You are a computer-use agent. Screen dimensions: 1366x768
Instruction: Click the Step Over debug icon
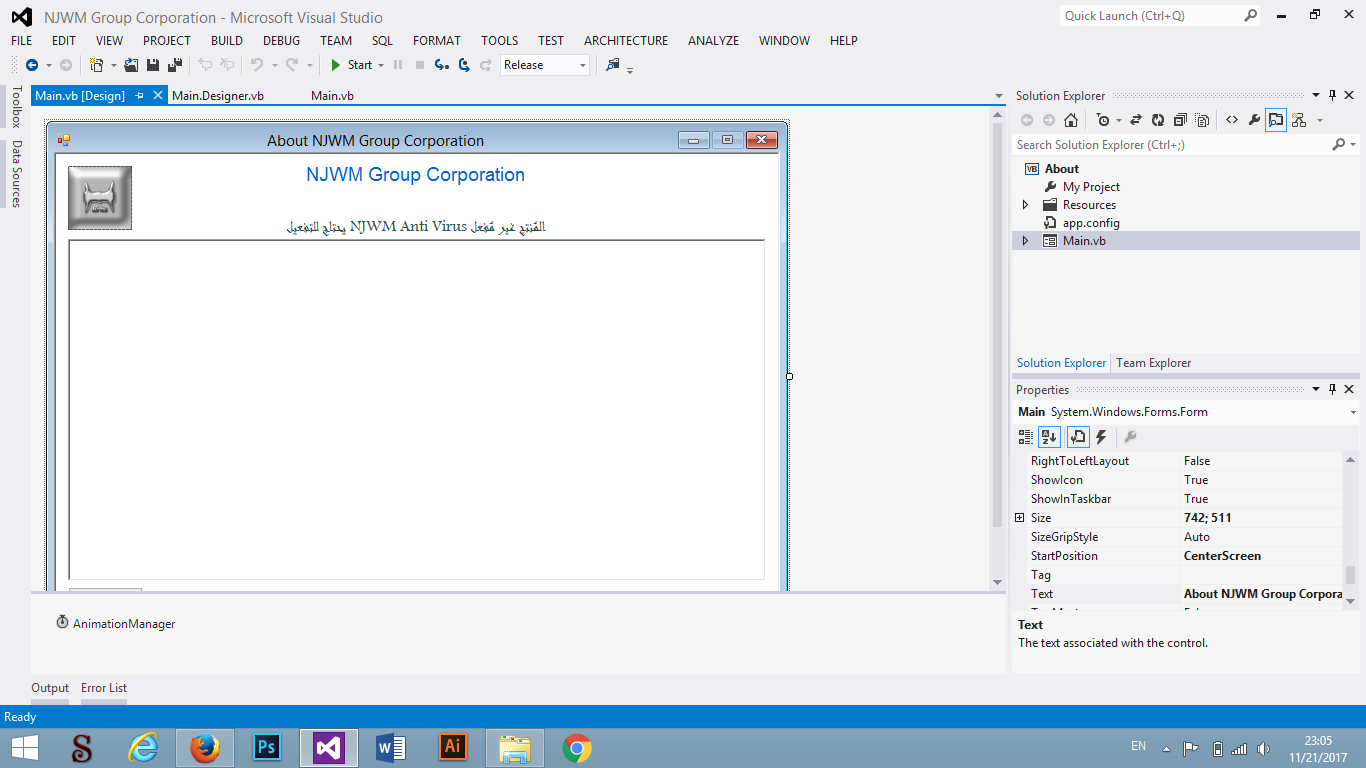[464, 65]
